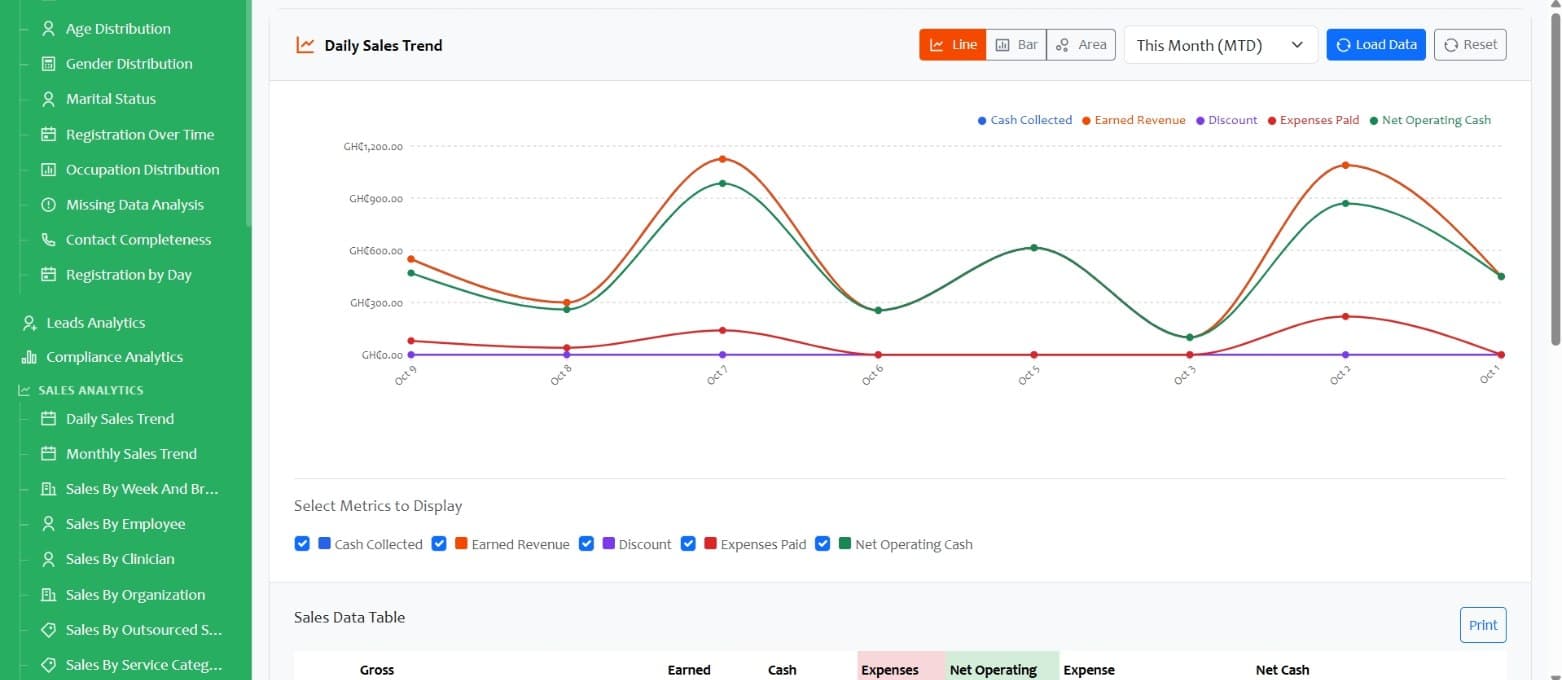Click the circular arrow icon in Reset button
Viewport: 1562px width, 680px height.
click(x=1451, y=45)
